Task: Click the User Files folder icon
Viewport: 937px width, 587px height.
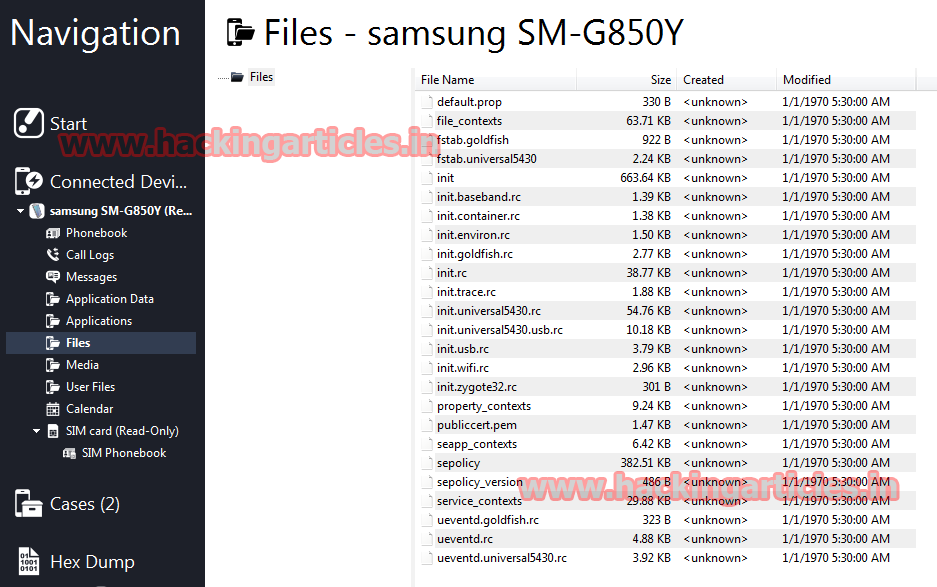Action: 53,387
